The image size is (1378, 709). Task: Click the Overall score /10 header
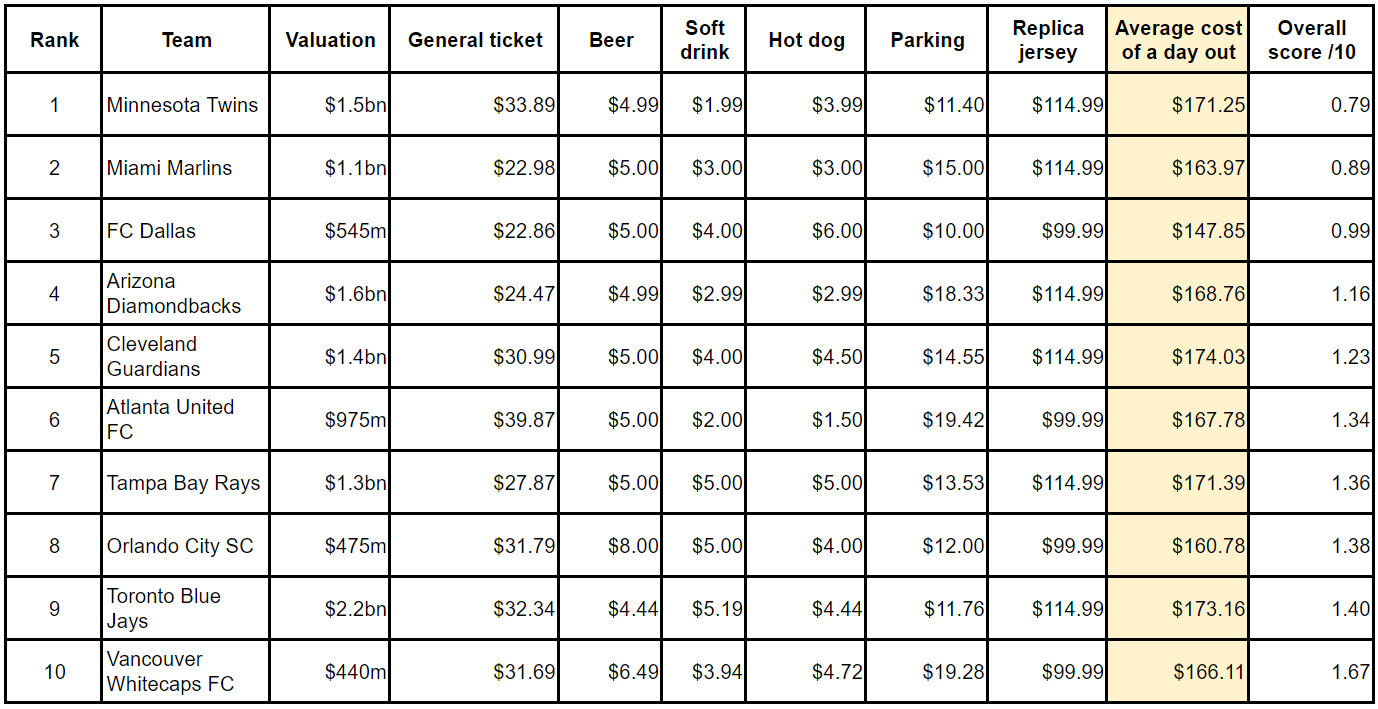tap(1311, 41)
